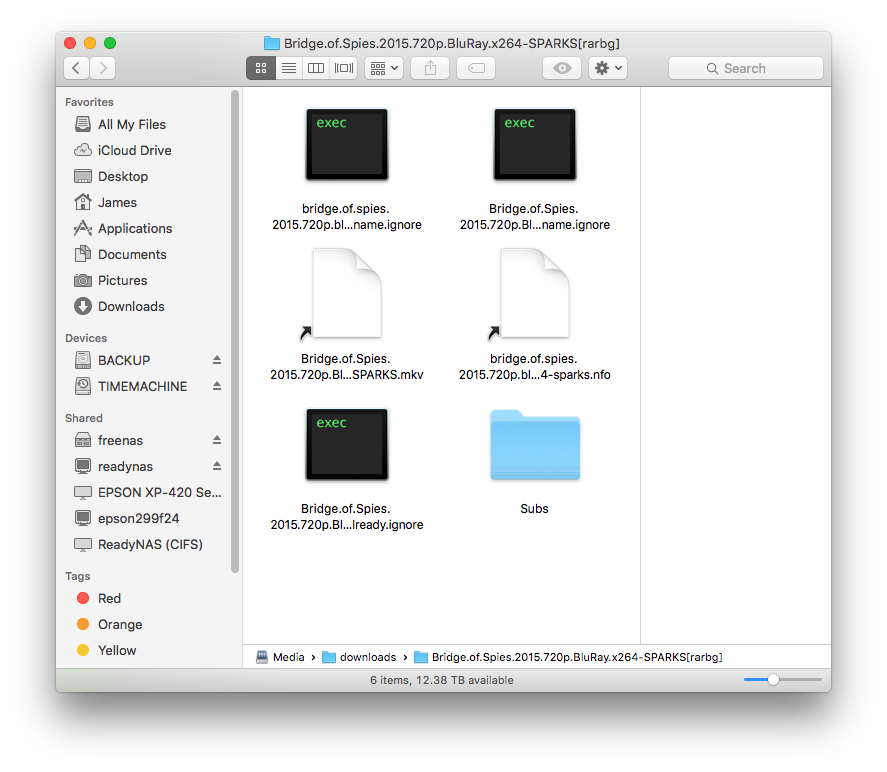Eject the TIMEMACHINE drive
This screenshot has height=772, width=887.
(x=217, y=386)
